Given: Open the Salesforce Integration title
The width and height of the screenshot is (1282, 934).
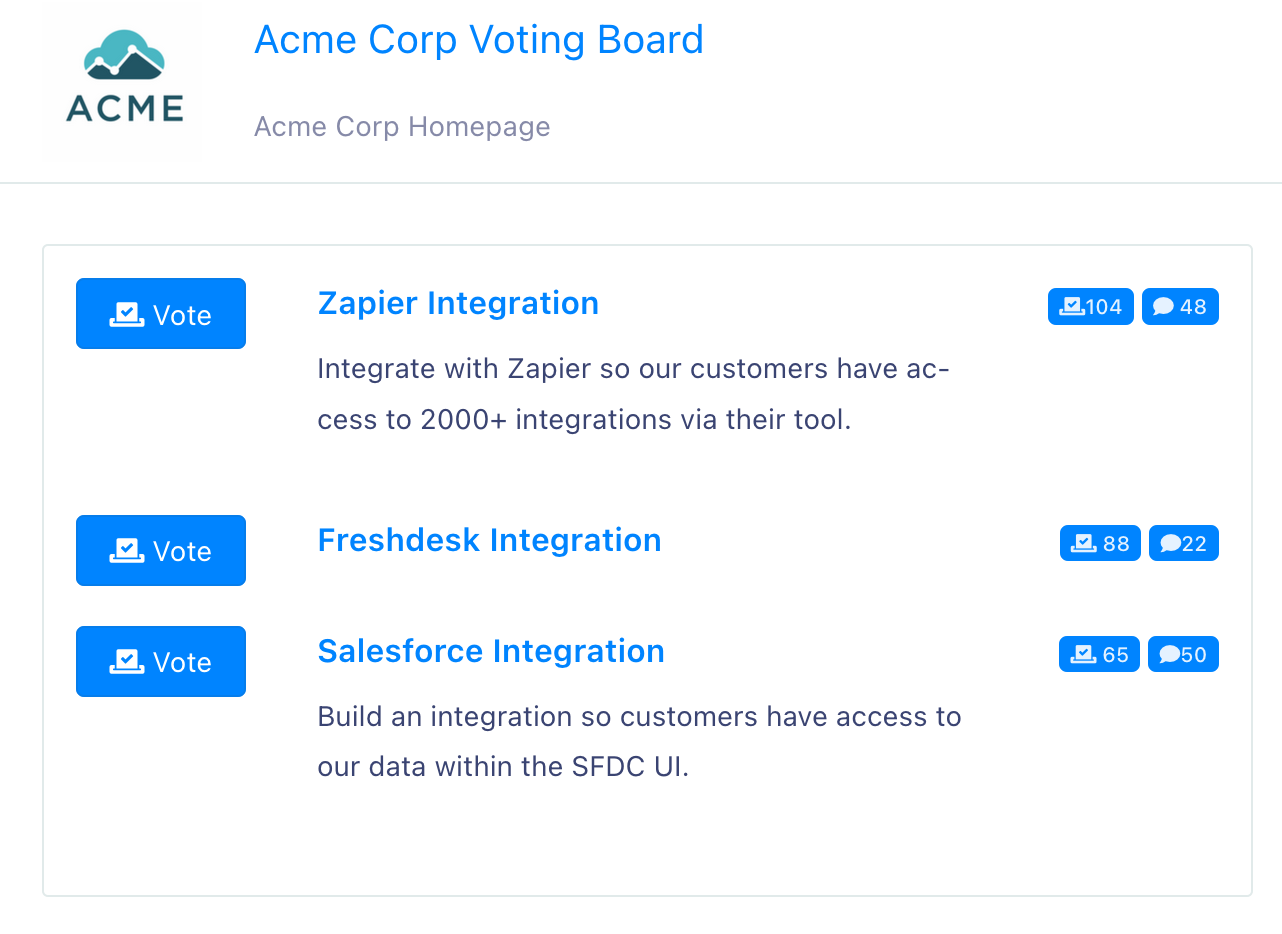Looking at the screenshot, I should pyautogui.click(x=491, y=651).
